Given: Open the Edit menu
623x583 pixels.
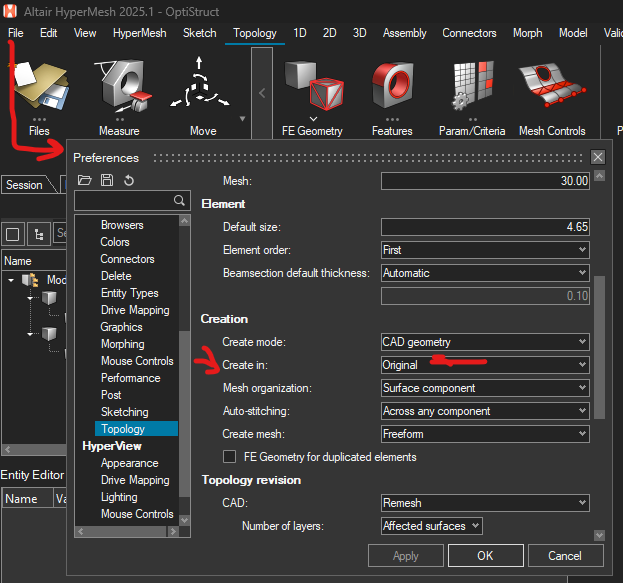Looking at the screenshot, I should (x=48, y=33).
